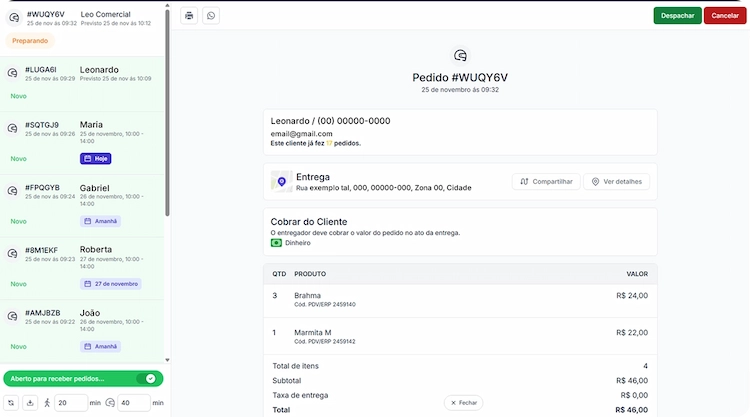This screenshot has height=417, width=750.
Task: Click the Compartilhar button
Action: coord(547,182)
